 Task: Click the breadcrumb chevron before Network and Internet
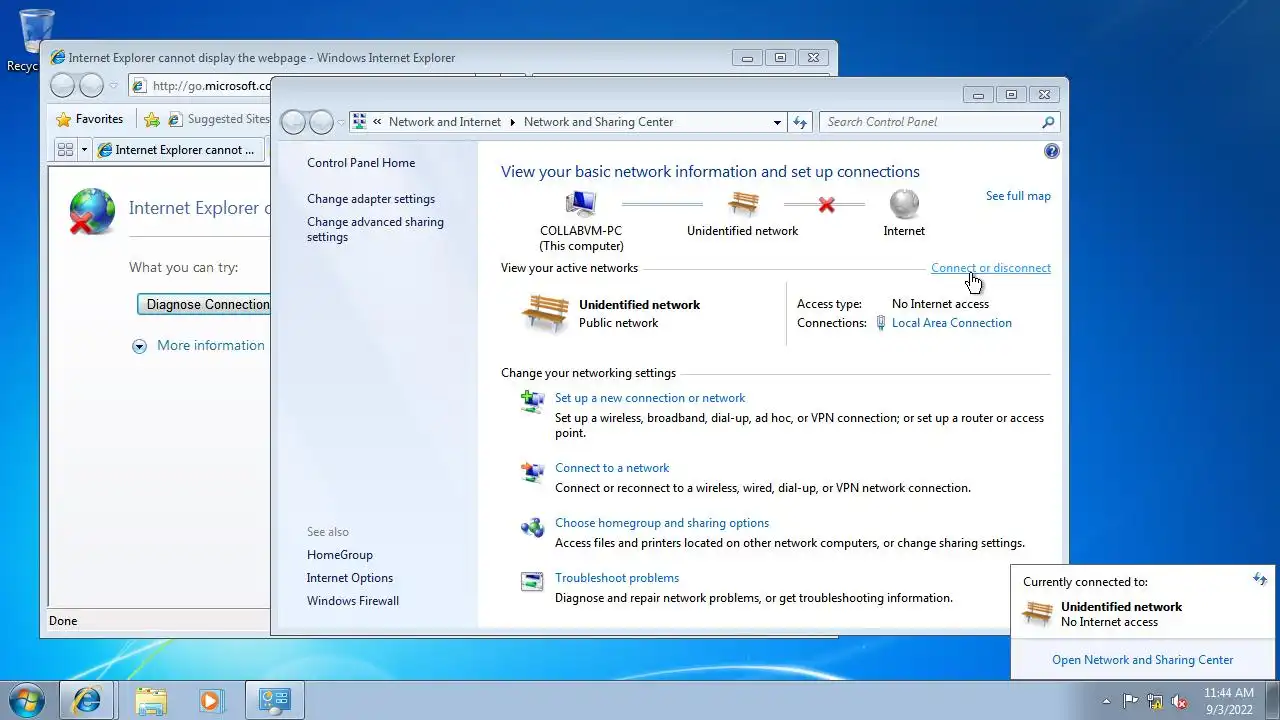pos(377,122)
